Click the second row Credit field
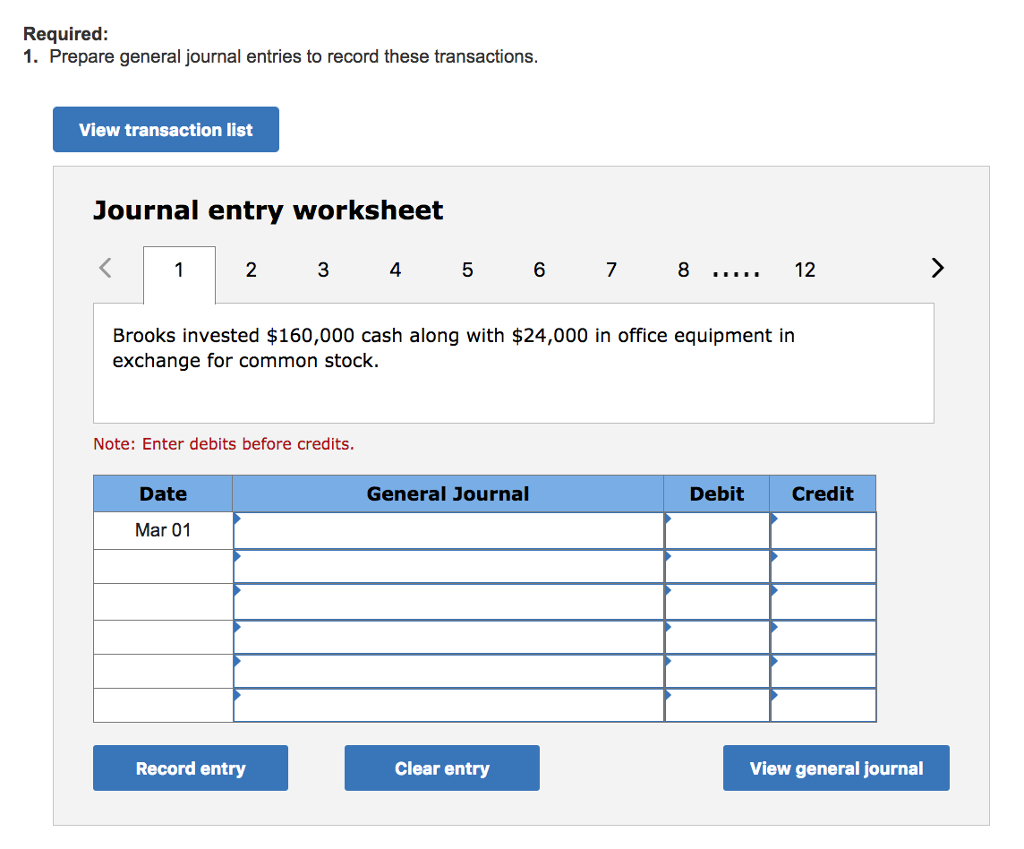The width and height of the screenshot is (1024, 849). pyautogui.click(x=823, y=566)
